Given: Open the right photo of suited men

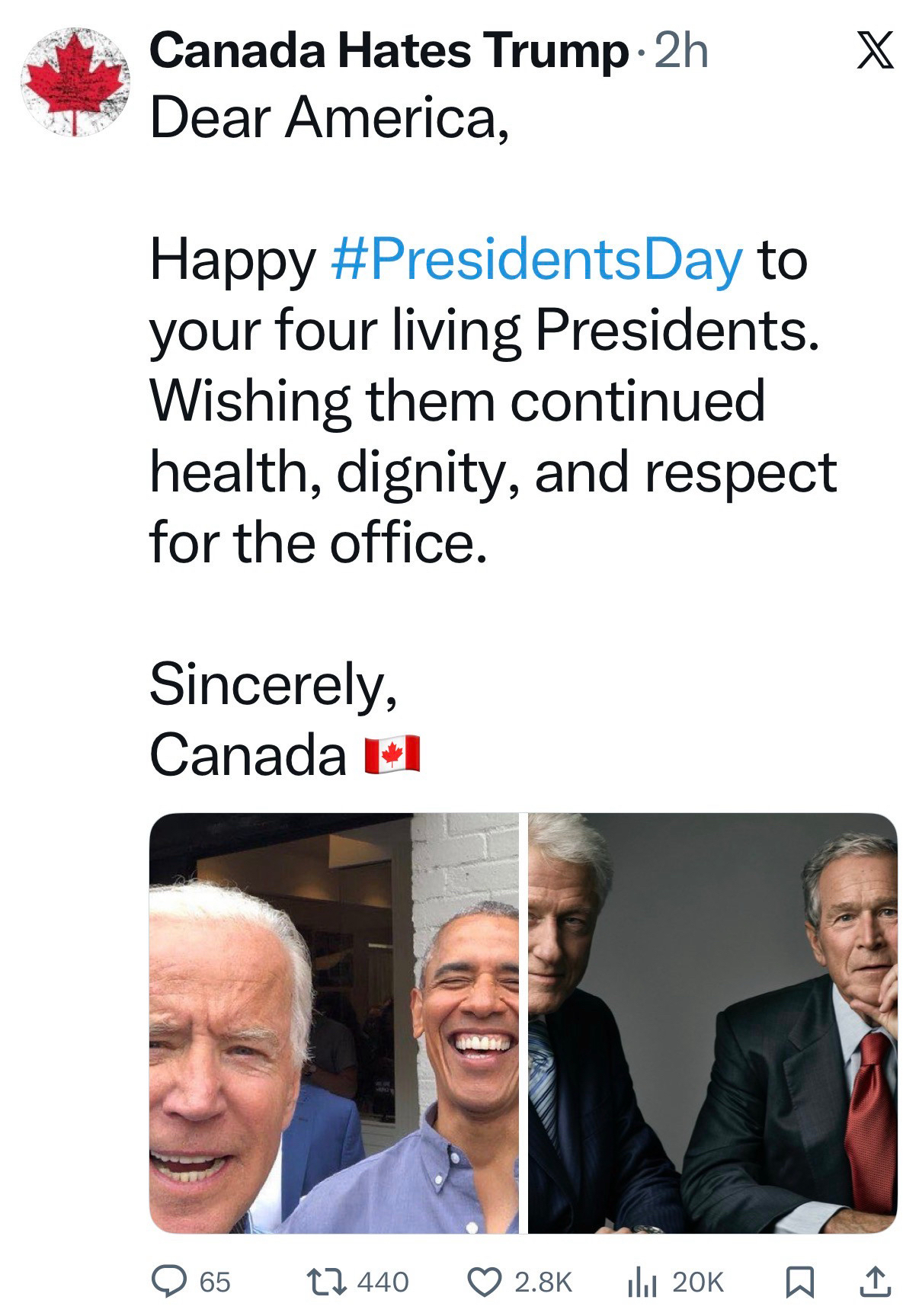Looking at the screenshot, I should coord(712,1023).
